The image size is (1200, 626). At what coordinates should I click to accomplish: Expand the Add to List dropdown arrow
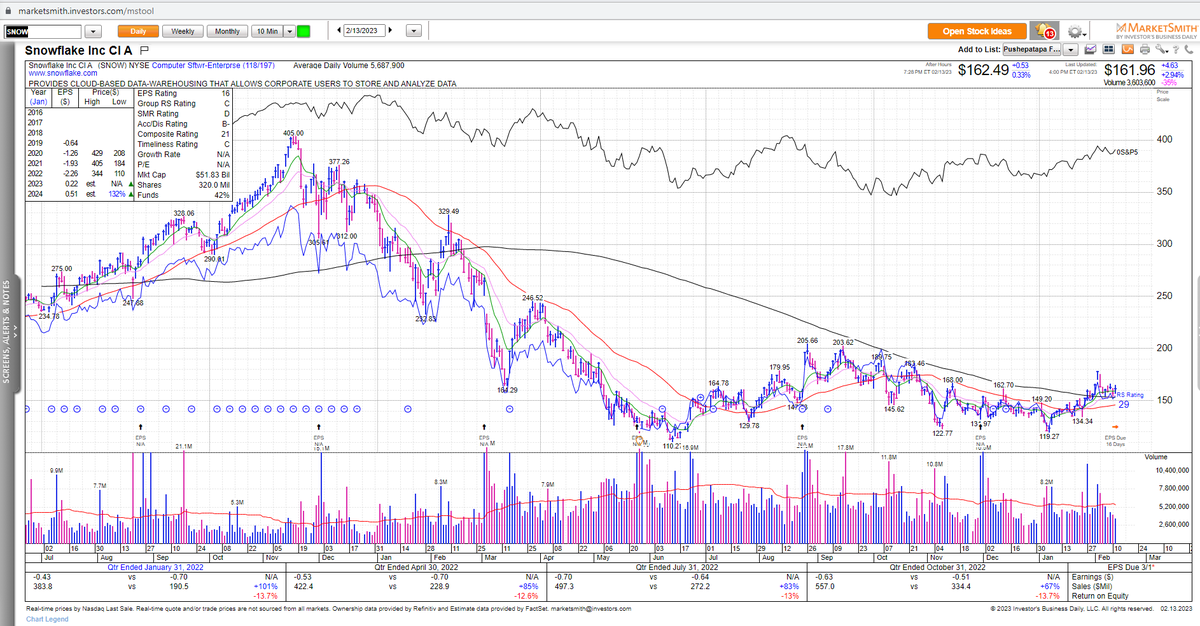coord(1071,49)
